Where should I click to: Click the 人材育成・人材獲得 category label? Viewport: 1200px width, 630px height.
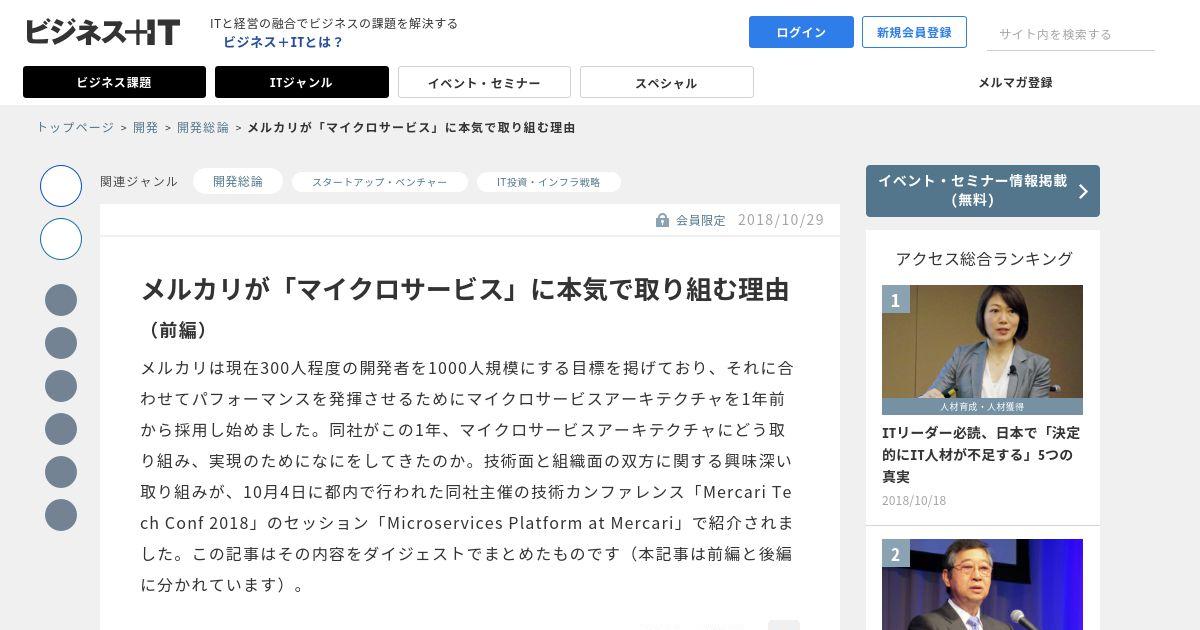click(x=982, y=407)
